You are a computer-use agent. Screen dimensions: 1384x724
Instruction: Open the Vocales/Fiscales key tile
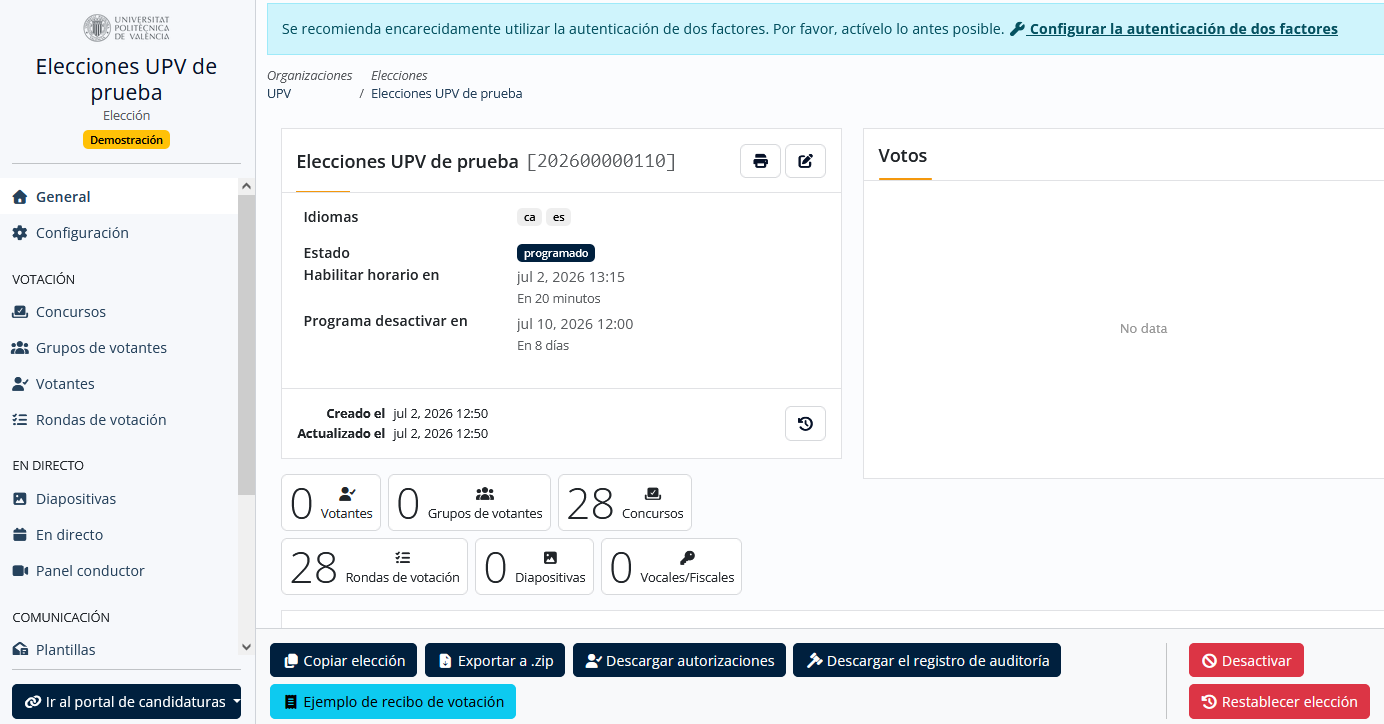[671, 567]
